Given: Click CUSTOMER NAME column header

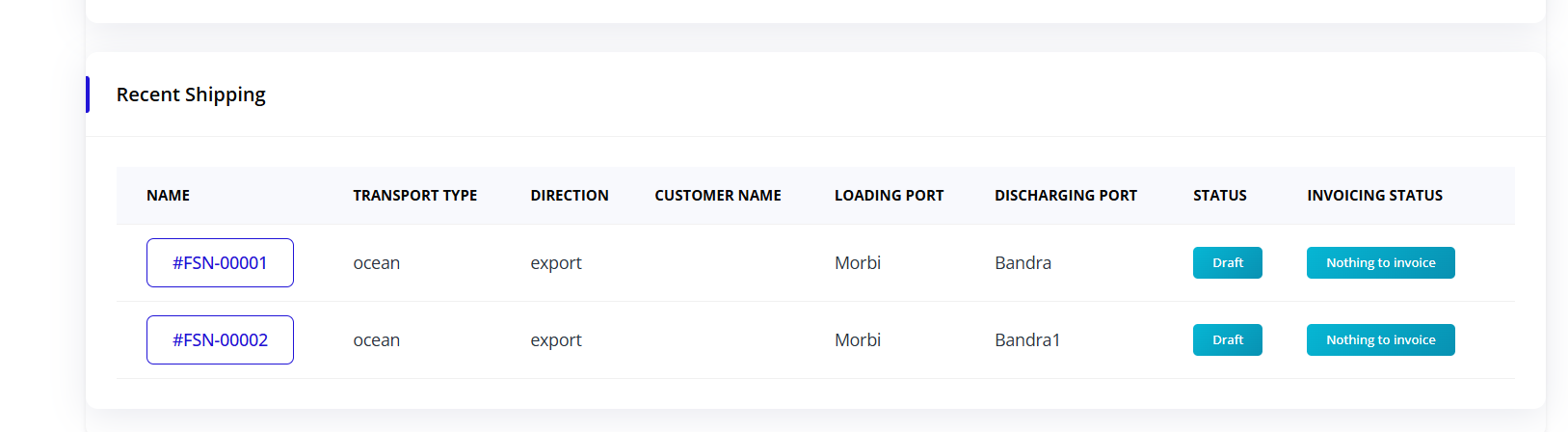Looking at the screenshot, I should tap(717, 195).
